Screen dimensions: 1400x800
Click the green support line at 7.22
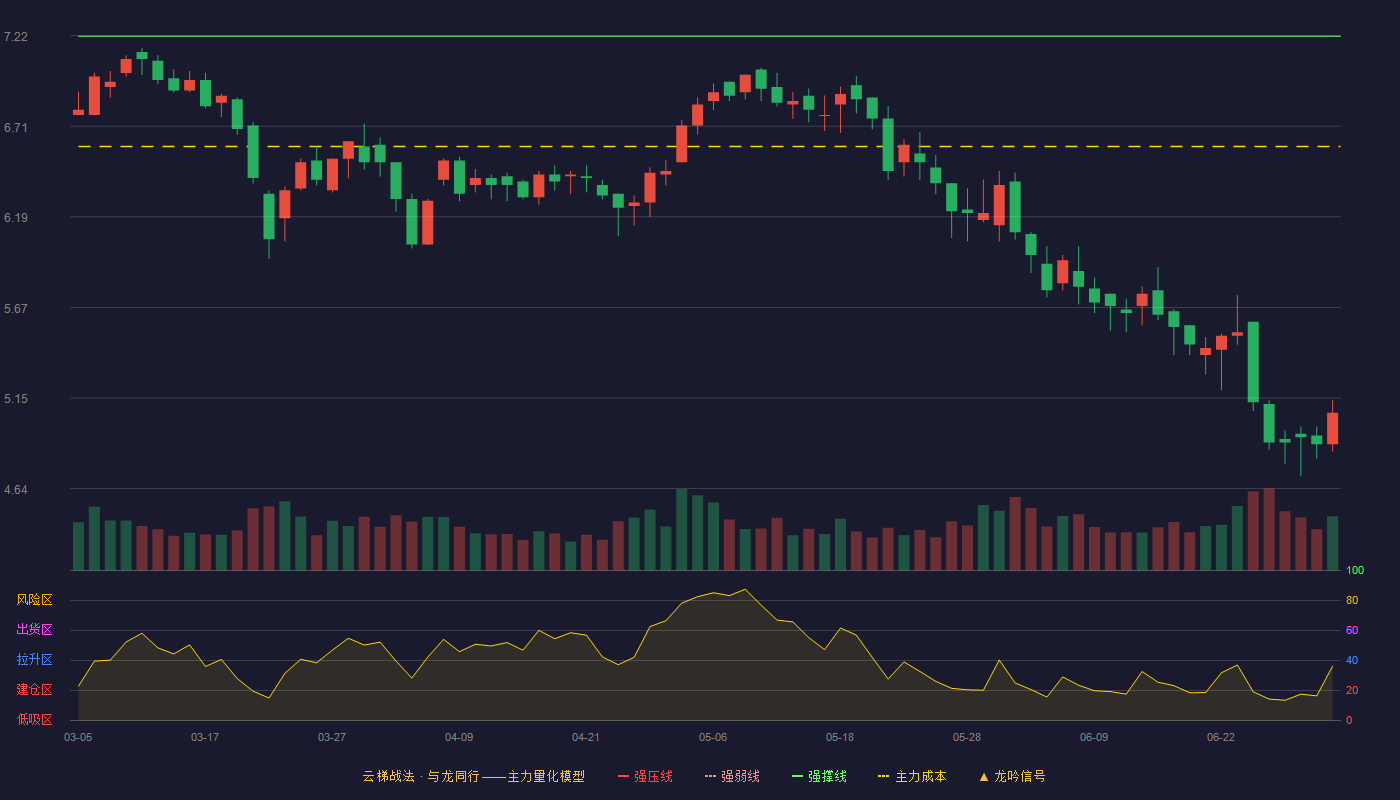(709, 36)
